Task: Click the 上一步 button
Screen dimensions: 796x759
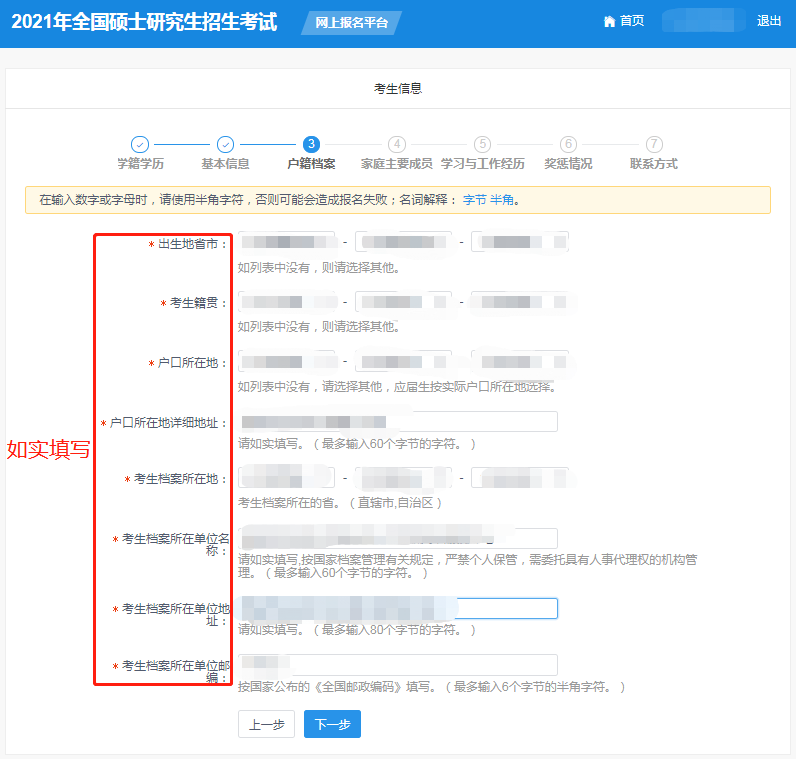Action: coord(266,724)
